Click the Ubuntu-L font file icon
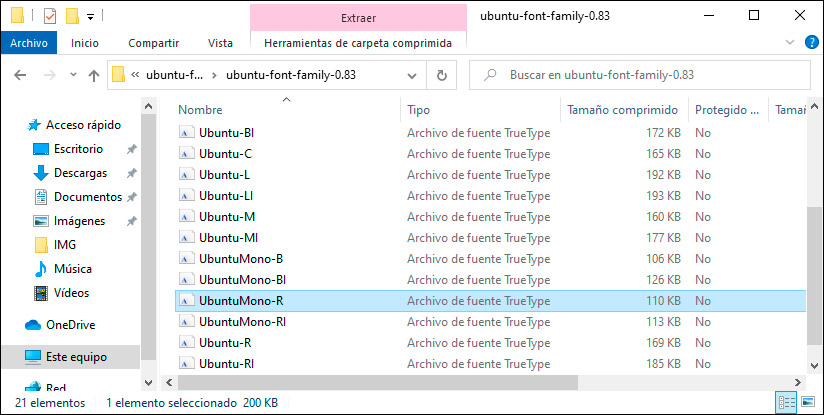Viewport: 824px width, 415px height. [x=187, y=175]
